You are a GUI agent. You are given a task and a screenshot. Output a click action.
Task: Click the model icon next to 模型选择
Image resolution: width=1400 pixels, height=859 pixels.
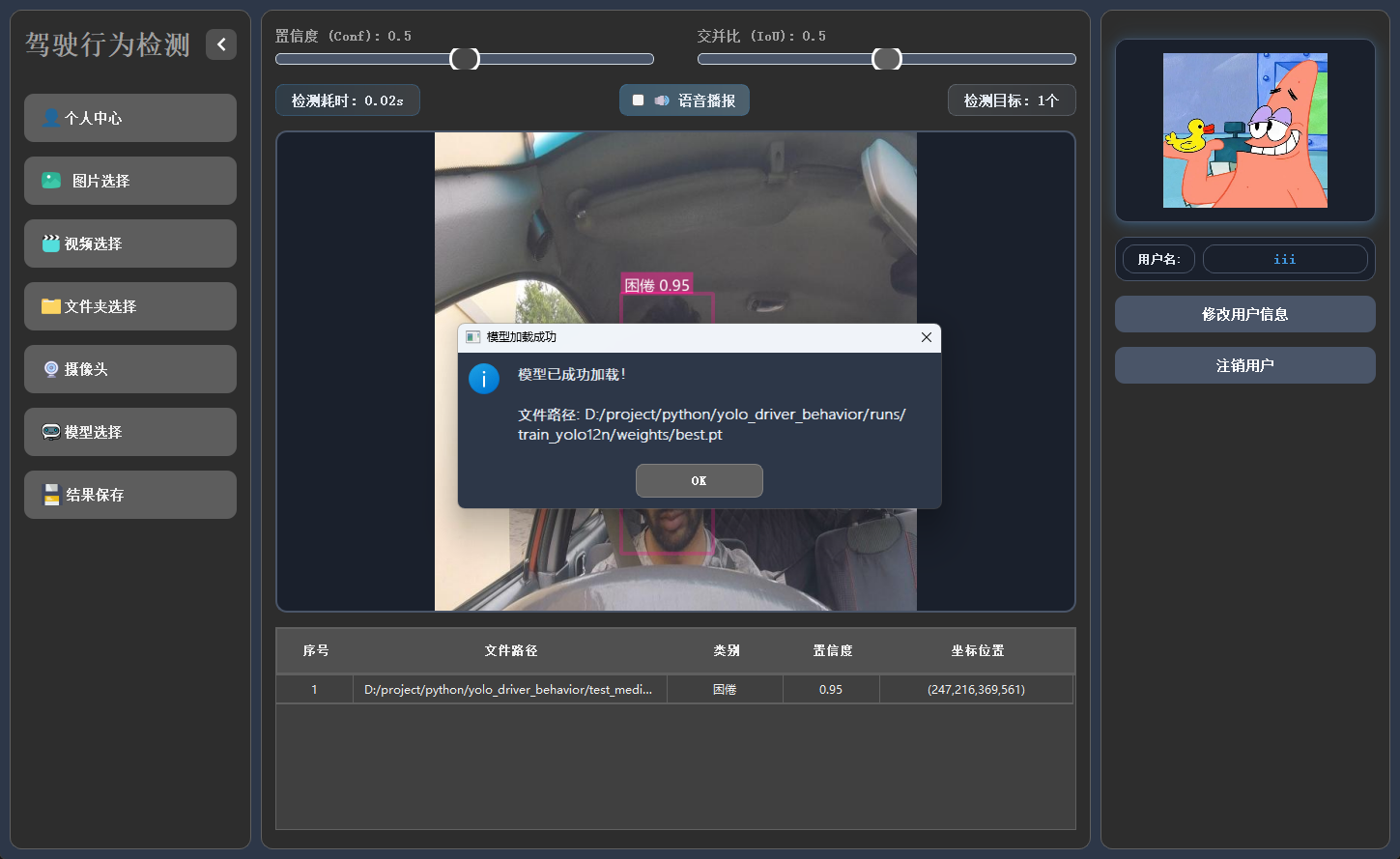point(51,432)
